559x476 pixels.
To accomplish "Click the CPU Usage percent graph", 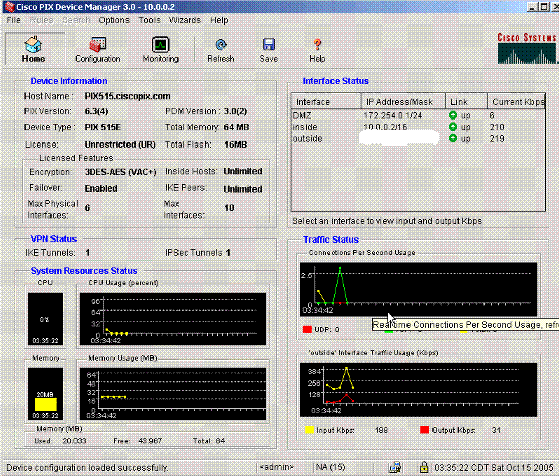I will (173, 319).
